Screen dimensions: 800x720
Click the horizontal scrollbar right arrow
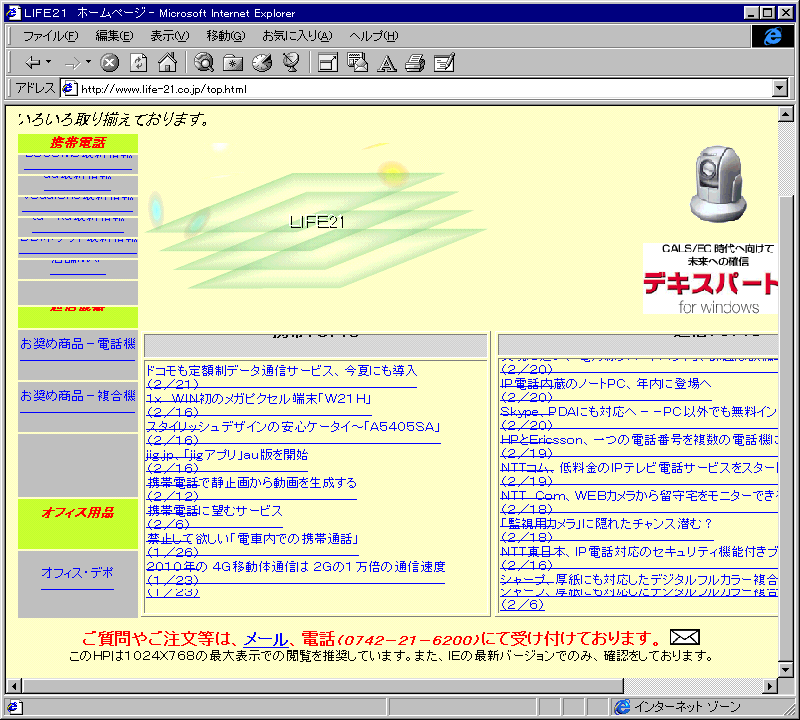point(770,686)
